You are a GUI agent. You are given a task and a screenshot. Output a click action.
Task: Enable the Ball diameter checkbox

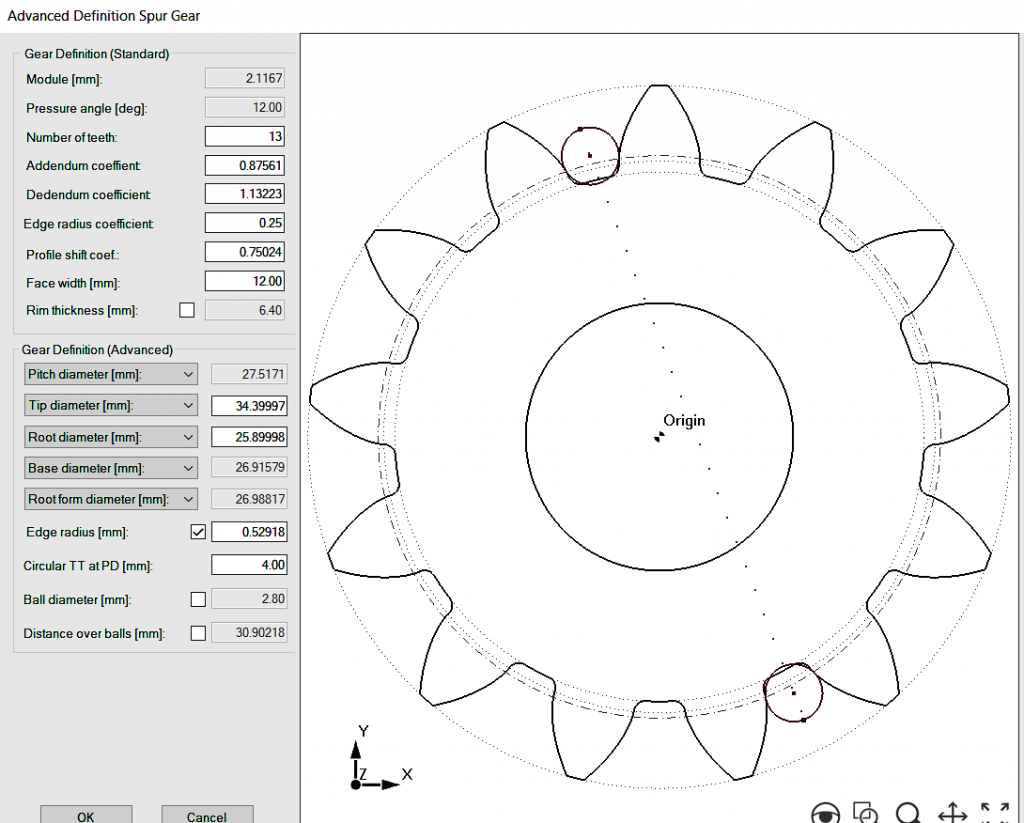coord(198,599)
